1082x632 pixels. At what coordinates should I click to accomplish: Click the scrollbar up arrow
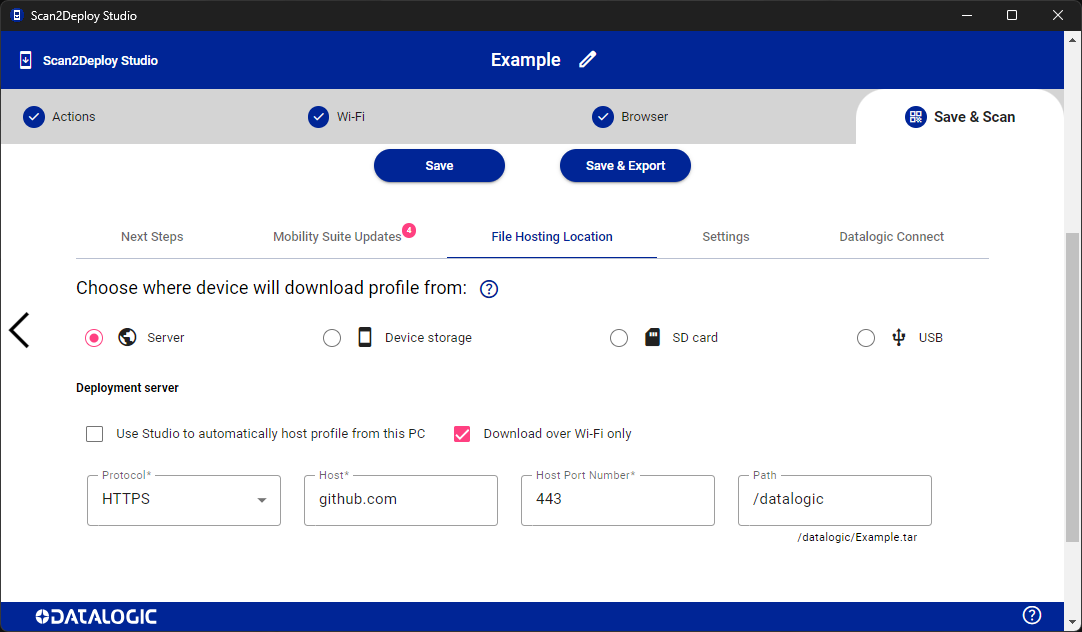[1072, 39]
